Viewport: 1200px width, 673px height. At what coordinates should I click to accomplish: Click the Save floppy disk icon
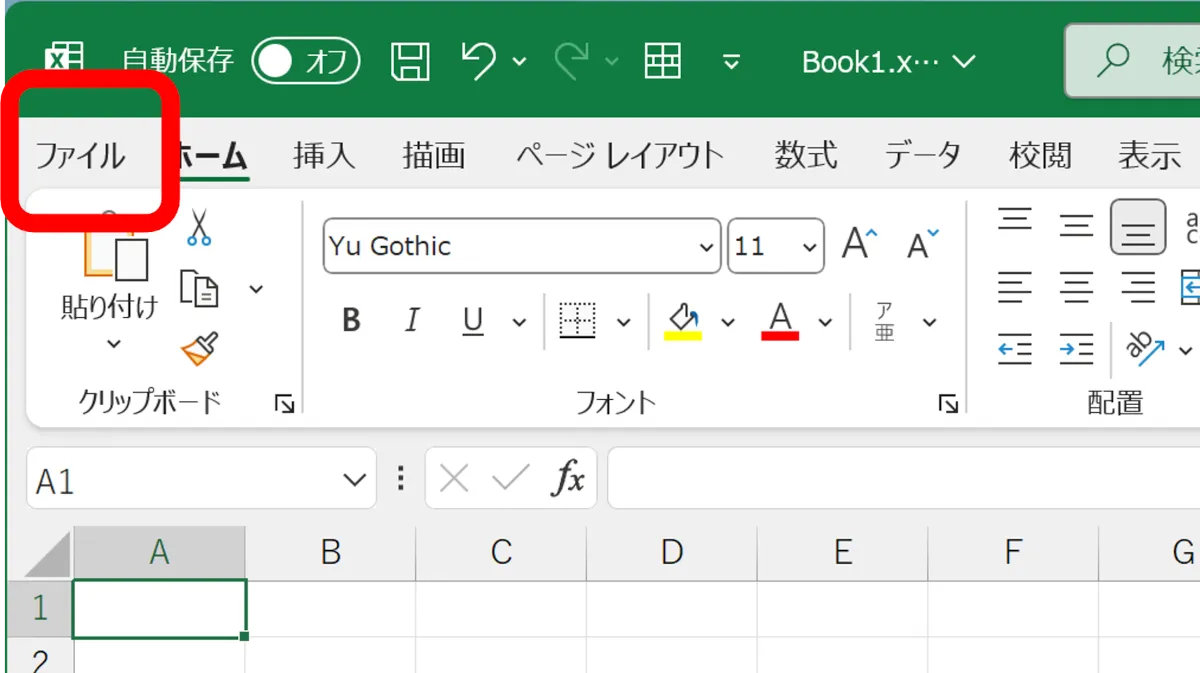(409, 62)
